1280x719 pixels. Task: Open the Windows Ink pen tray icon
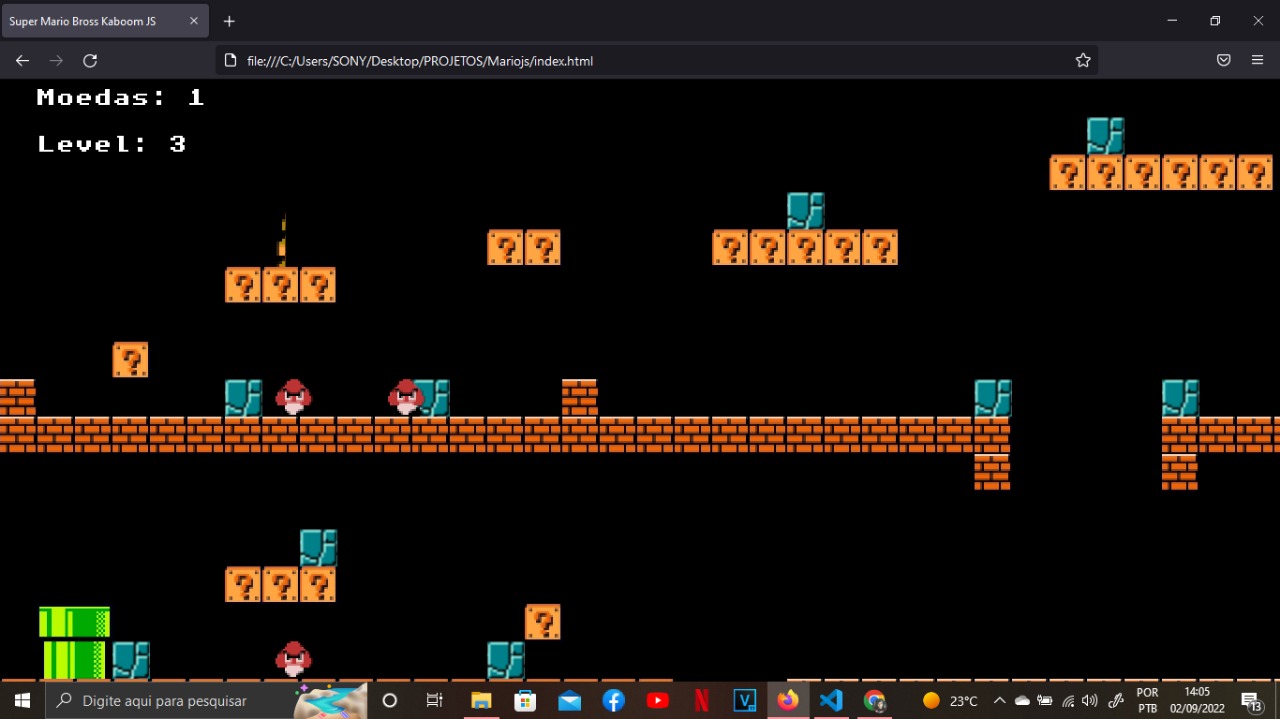click(x=1117, y=701)
